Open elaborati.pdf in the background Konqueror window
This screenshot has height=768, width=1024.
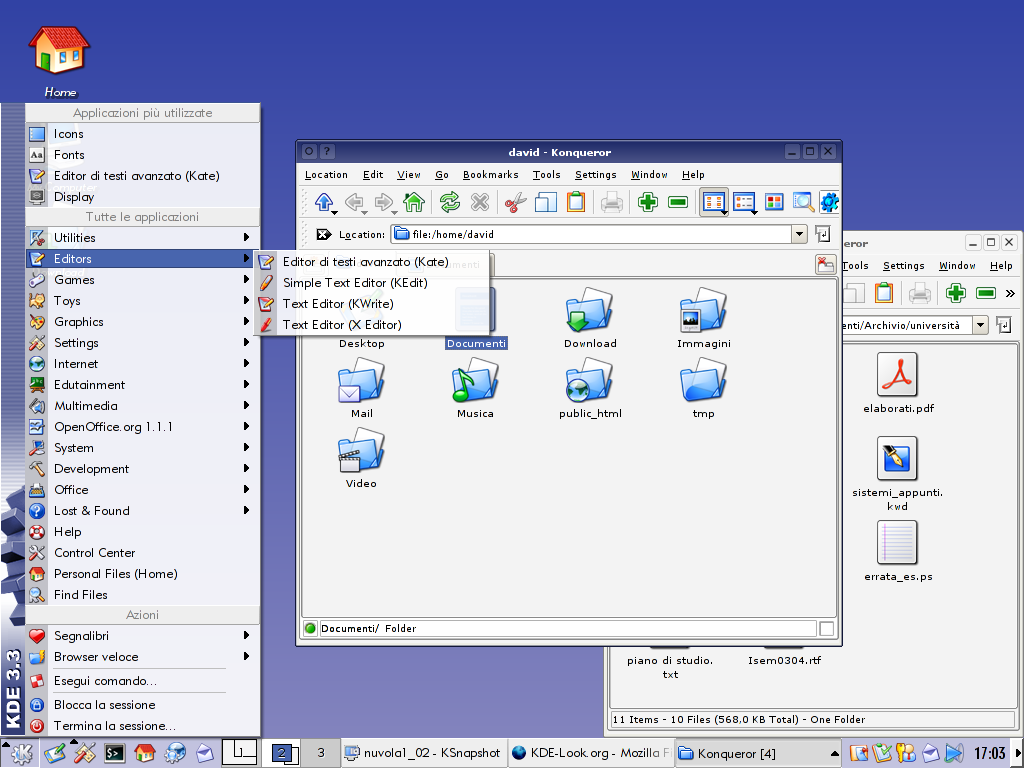pyautogui.click(x=897, y=375)
